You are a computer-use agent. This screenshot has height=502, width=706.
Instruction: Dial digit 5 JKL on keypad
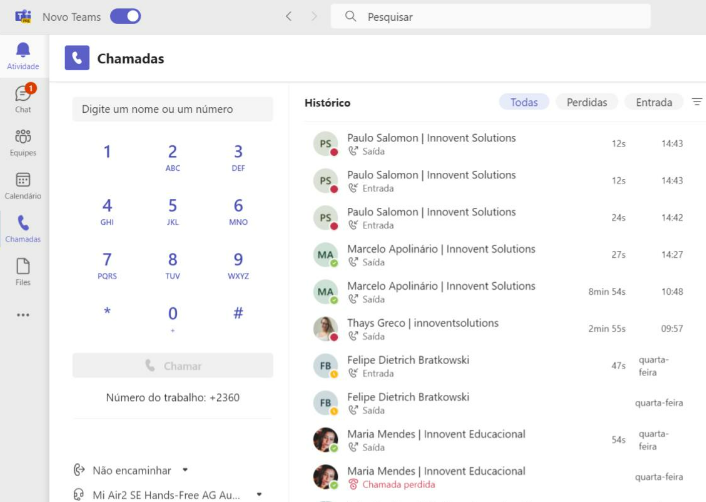(173, 212)
